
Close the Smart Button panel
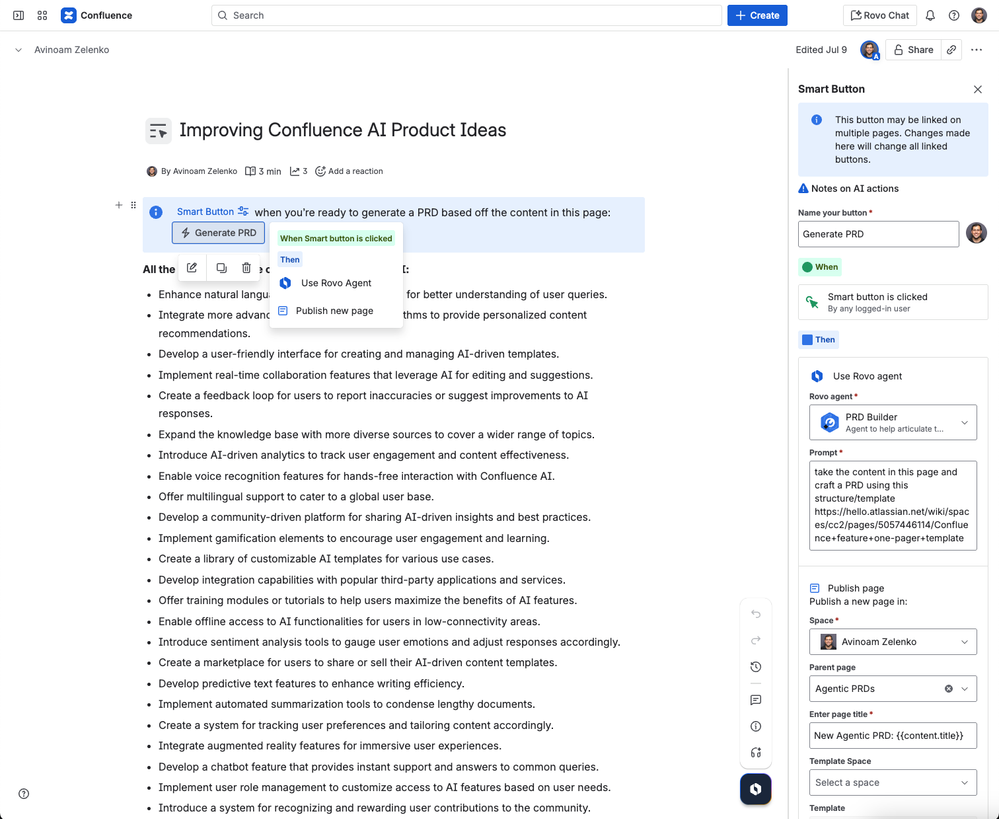tap(978, 89)
